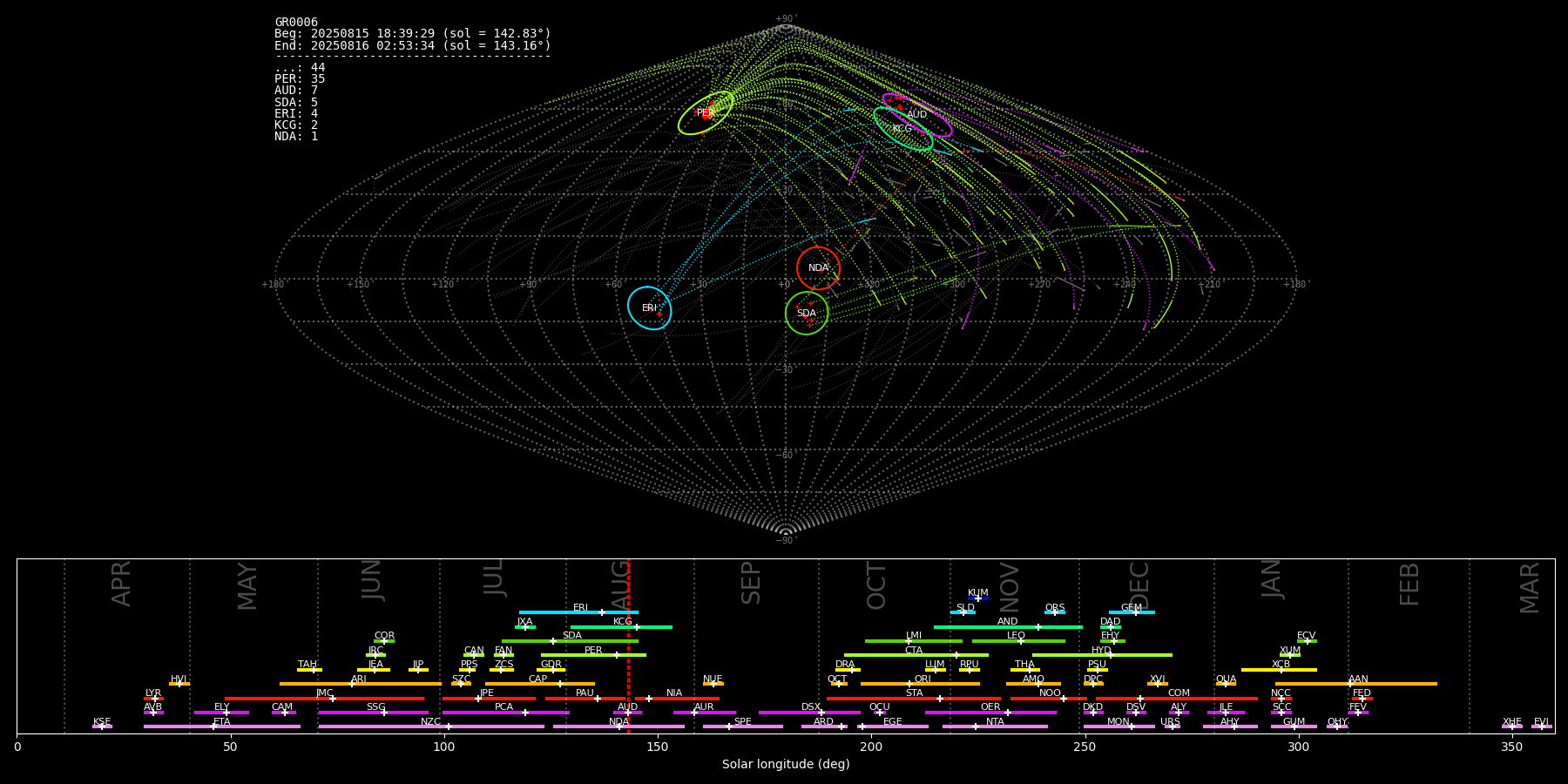Click the End: 20250816 02:53:34 line

pos(413,45)
